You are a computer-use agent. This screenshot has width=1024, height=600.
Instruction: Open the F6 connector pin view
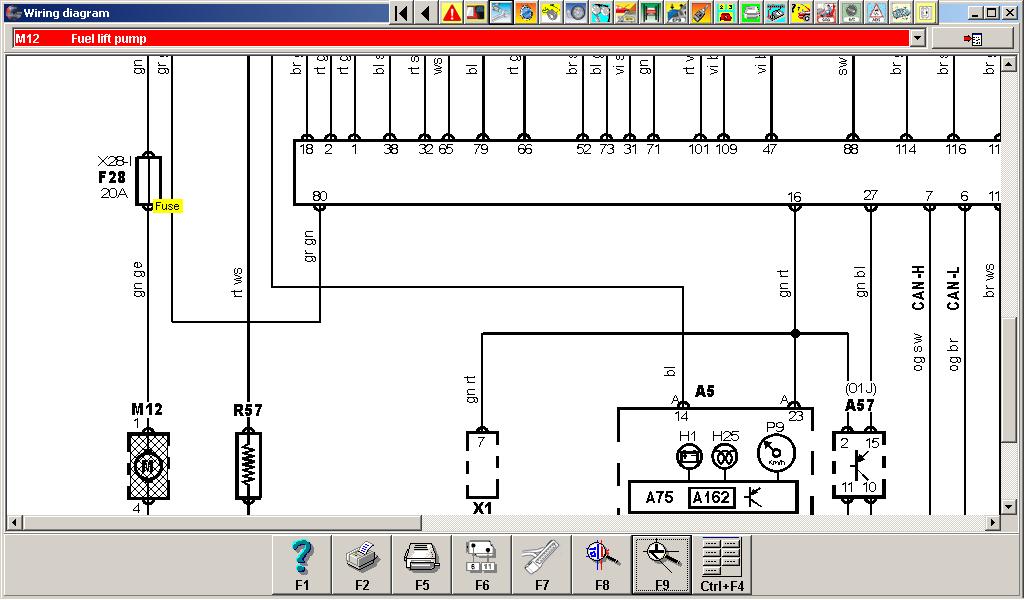[x=482, y=565]
